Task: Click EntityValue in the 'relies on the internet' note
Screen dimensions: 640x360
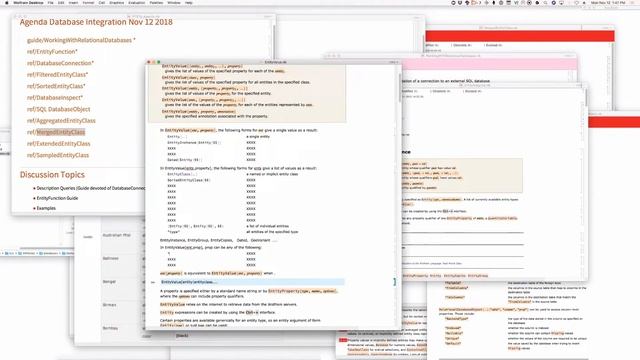Action: coord(172,304)
